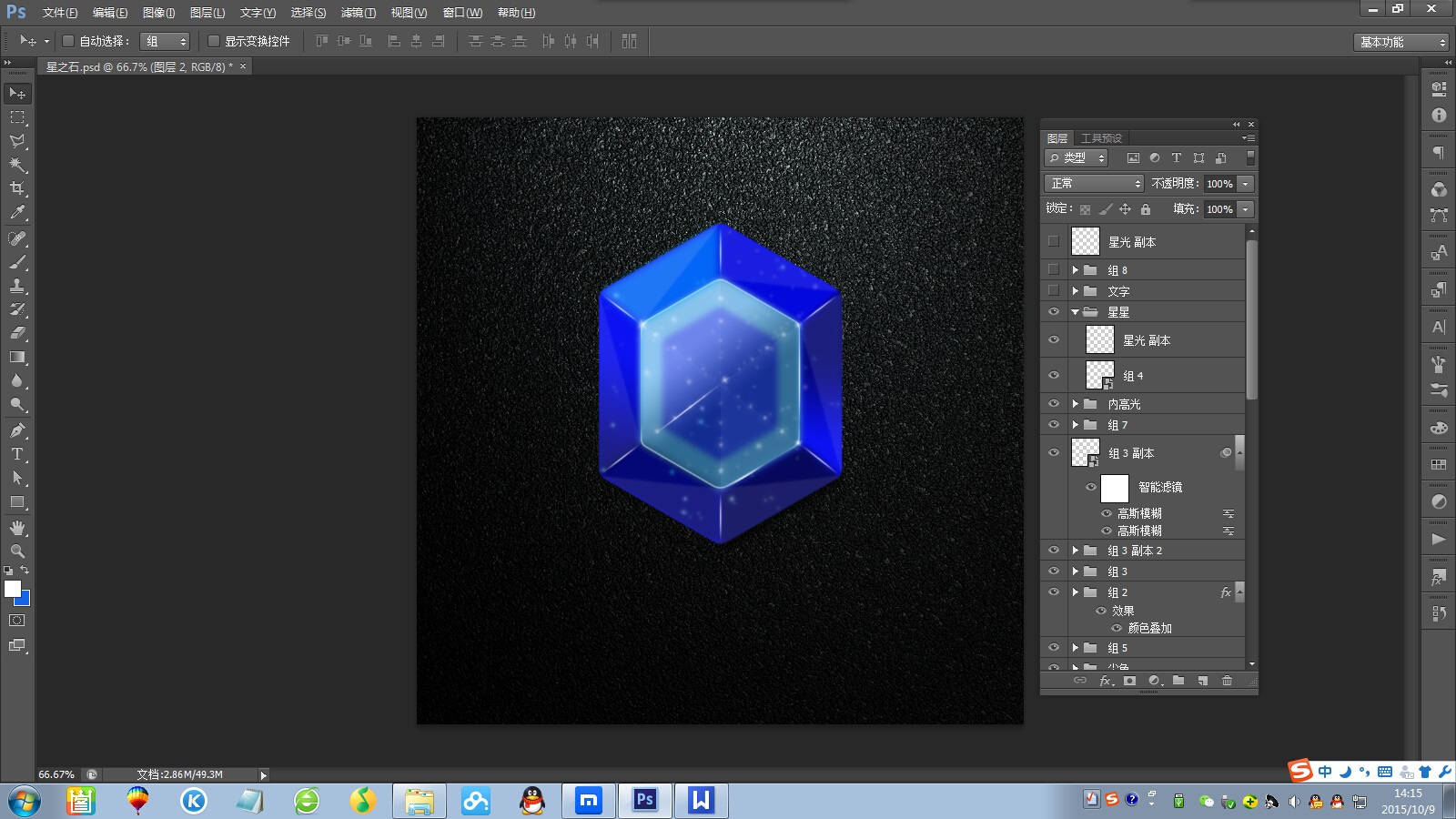Add a layer mask
This screenshot has height=819, width=1456.
pyautogui.click(x=1129, y=681)
